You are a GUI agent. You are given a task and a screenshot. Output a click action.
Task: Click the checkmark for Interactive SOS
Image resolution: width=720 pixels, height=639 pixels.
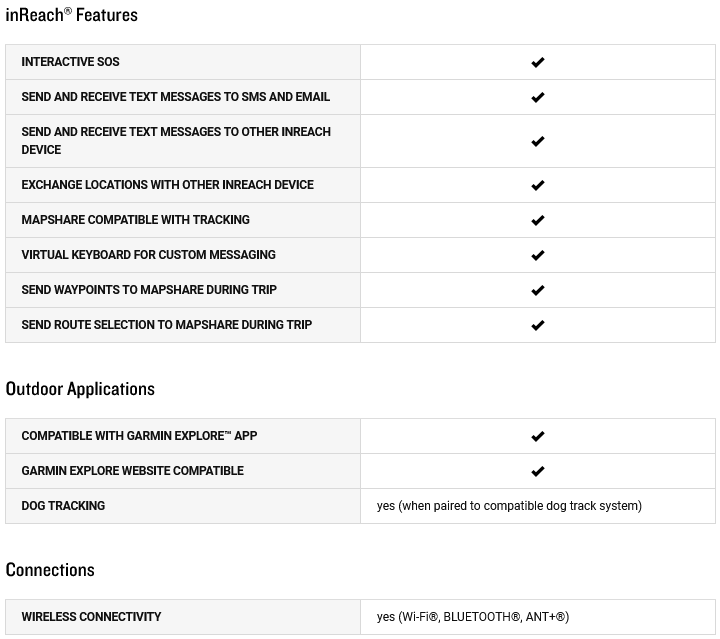[x=537, y=62]
